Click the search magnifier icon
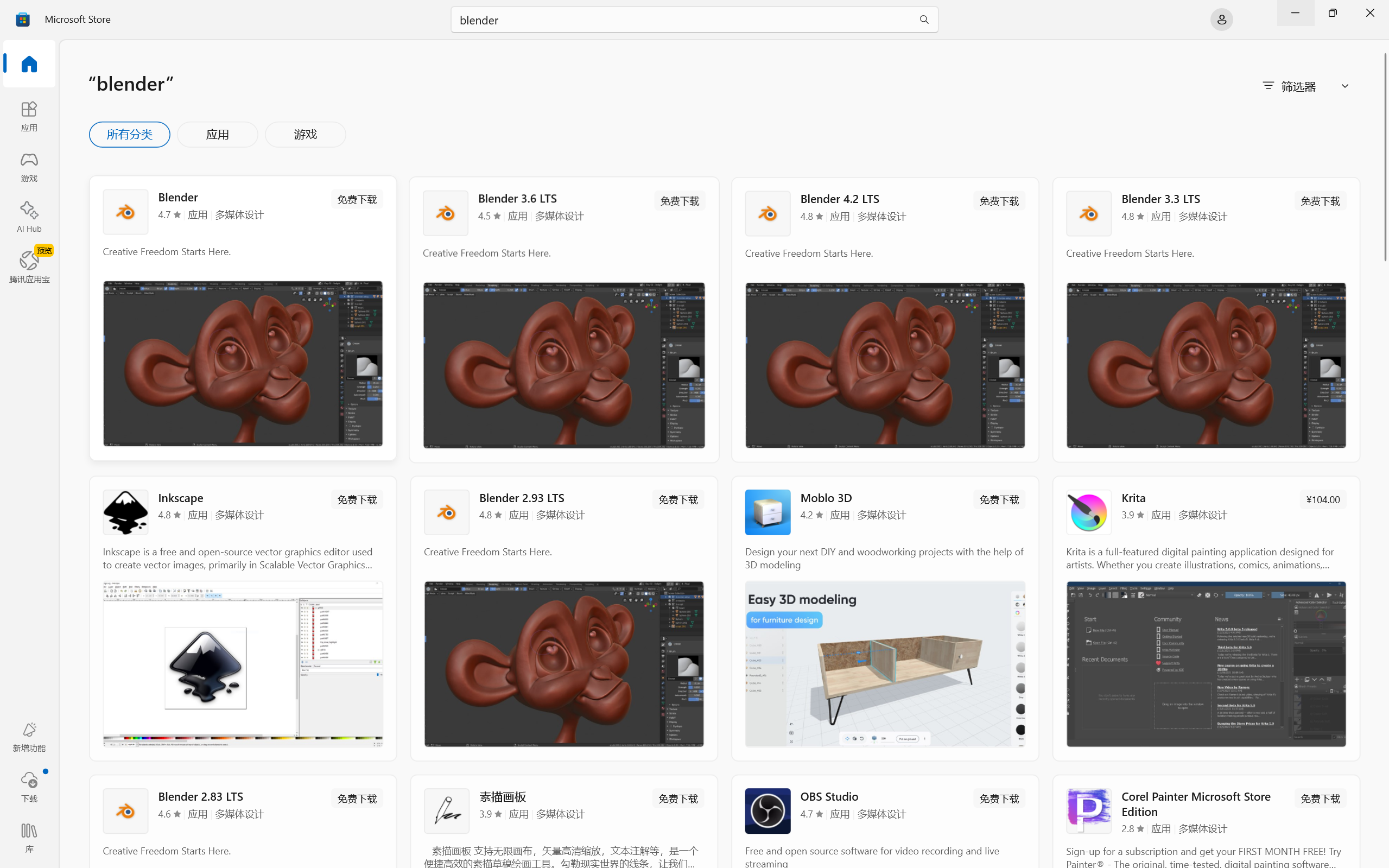1389x868 pixels. pos(923,20)
